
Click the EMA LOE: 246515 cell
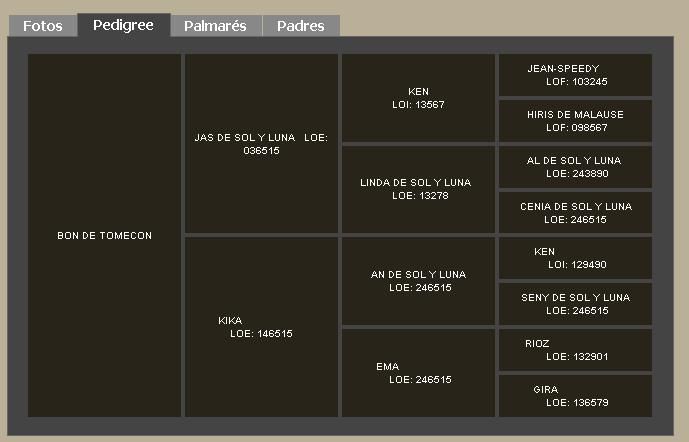(x=418, y=373)
